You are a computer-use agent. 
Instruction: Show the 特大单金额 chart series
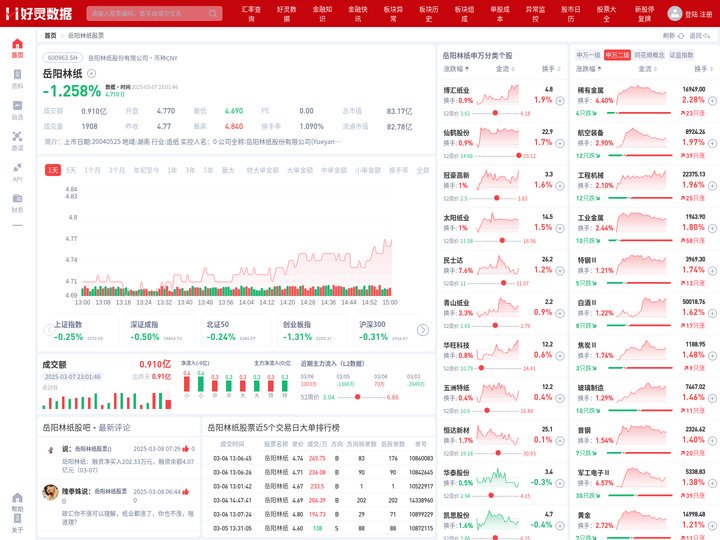262,170
